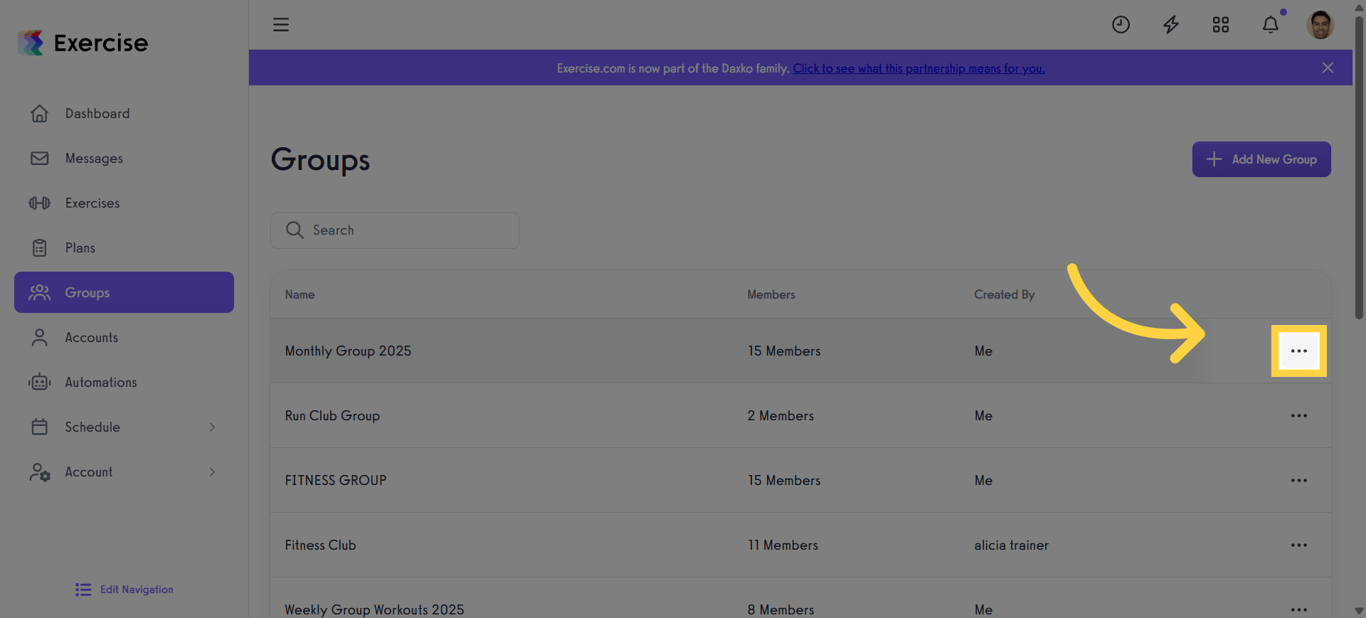Open the notifications bell
The width and height of the screenshot is (1366, 618).
(1270, 24)
